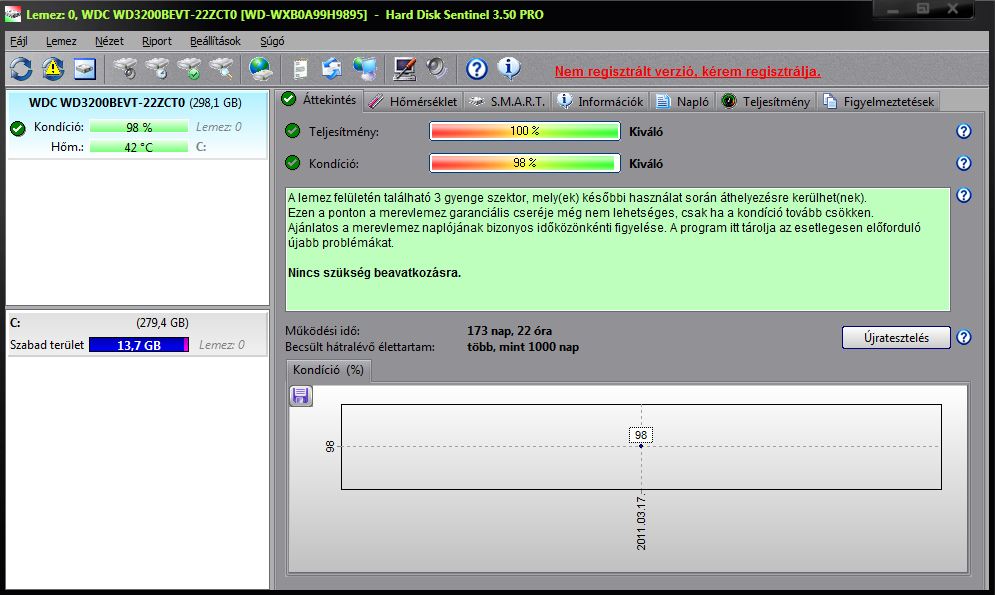The width and height of the screenshot is (995, 595).
Task: Open the Beállítások menu
Action: pyautogui.click(x=215, y=41)
